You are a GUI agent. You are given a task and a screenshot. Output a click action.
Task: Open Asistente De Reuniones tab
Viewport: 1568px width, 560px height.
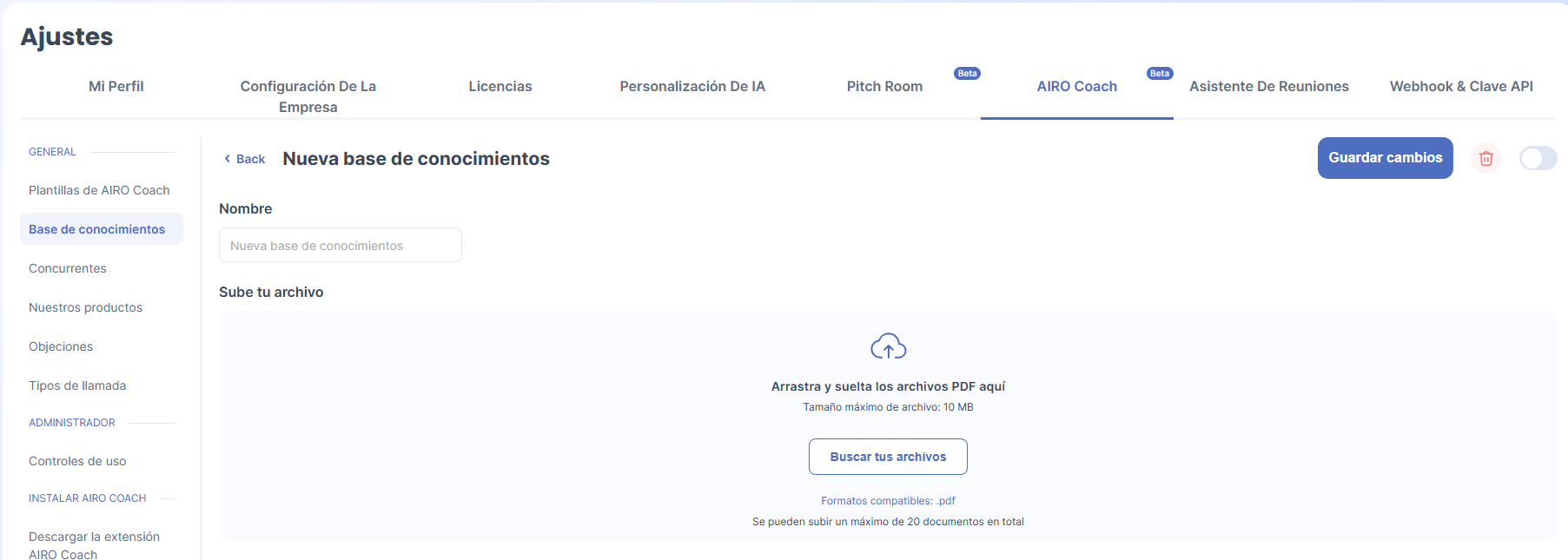click(x=1268, y=87)
